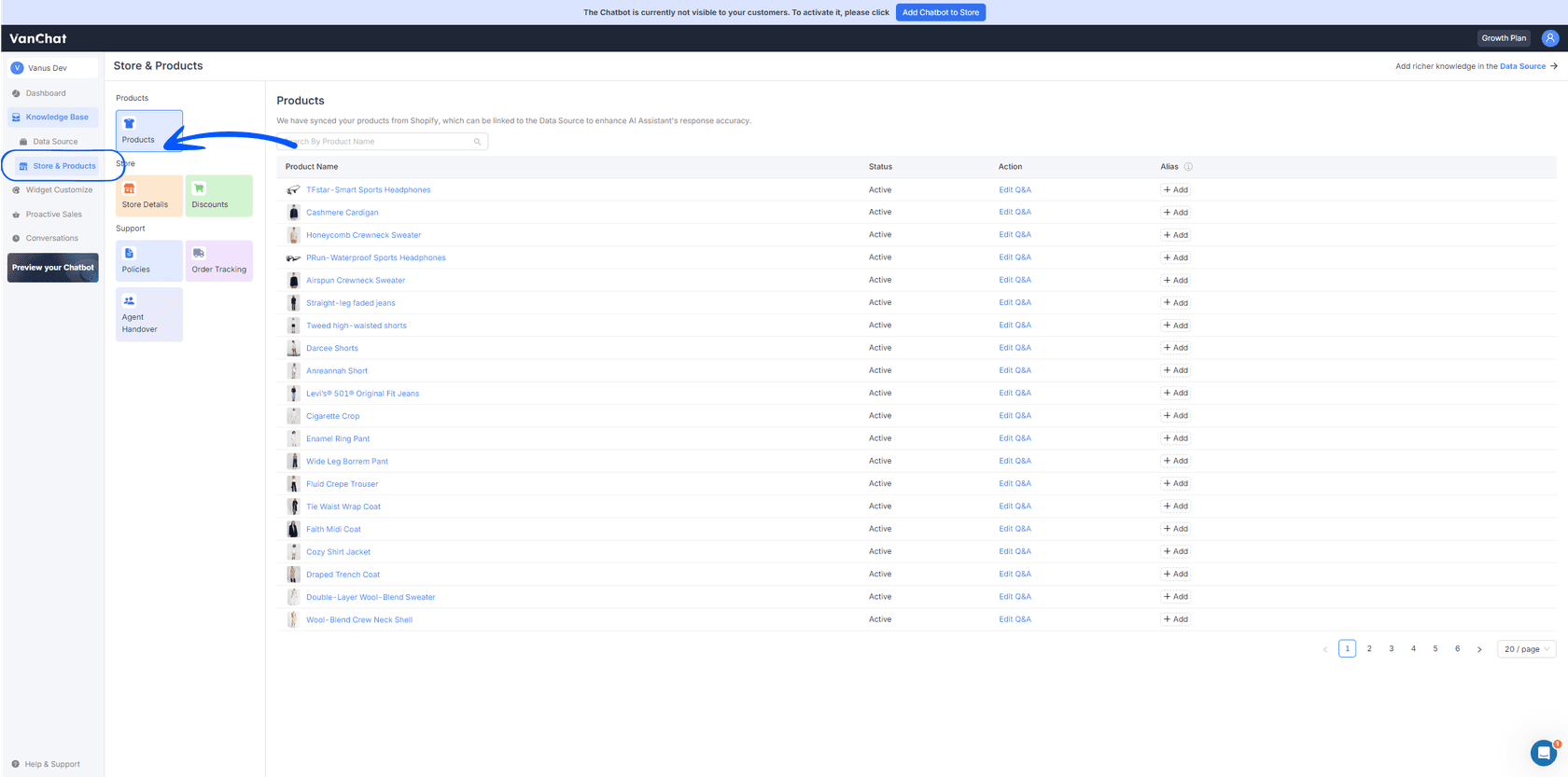Open Widget Customize in the sidebar

pyautogui.click(x=53, y=190)
